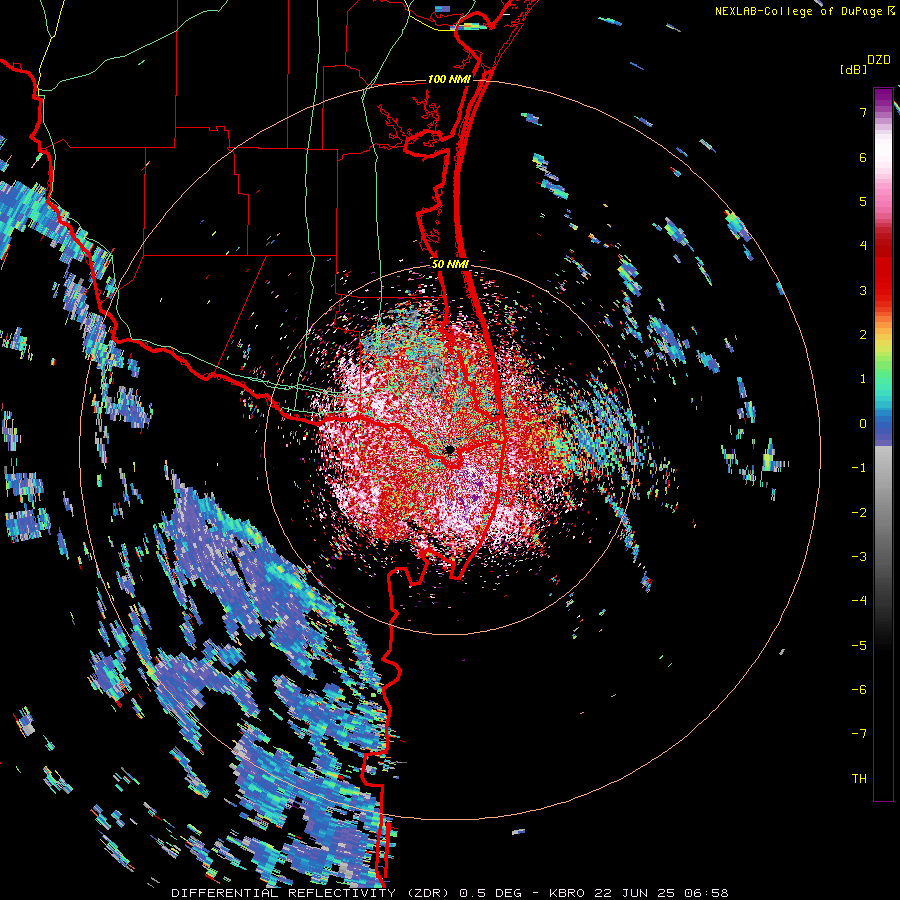Click the TH threshold label on scale
Image resolution: width=900 pixels, height=900 pixels.
[859, 778]
